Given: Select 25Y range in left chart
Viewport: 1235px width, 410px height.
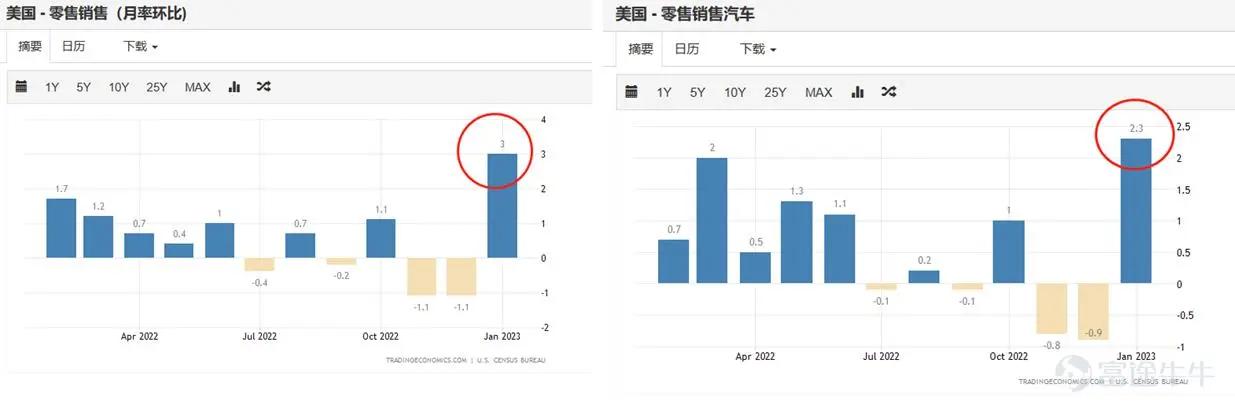Looking at the screenshot, I should 157,87.
